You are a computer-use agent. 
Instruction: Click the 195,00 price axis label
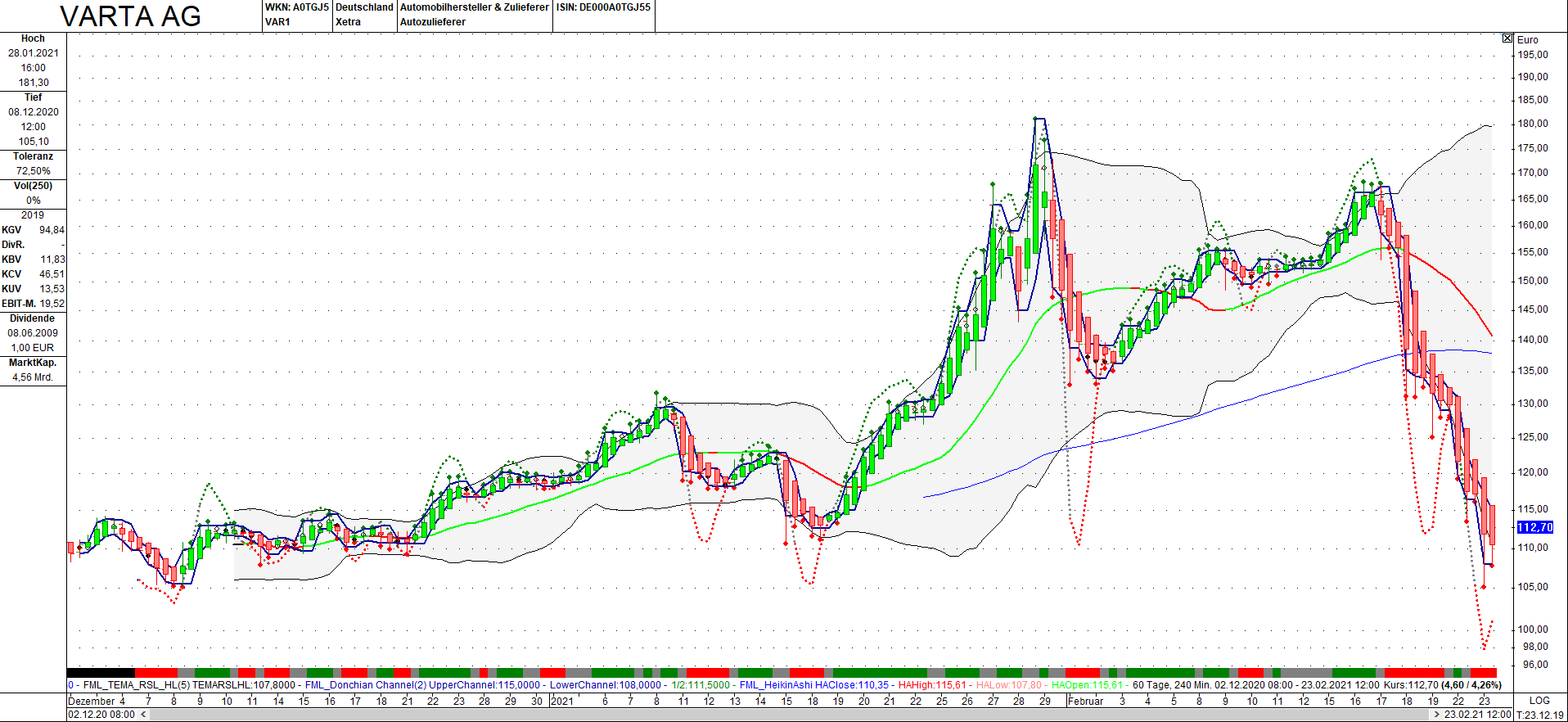point(1533,55)
